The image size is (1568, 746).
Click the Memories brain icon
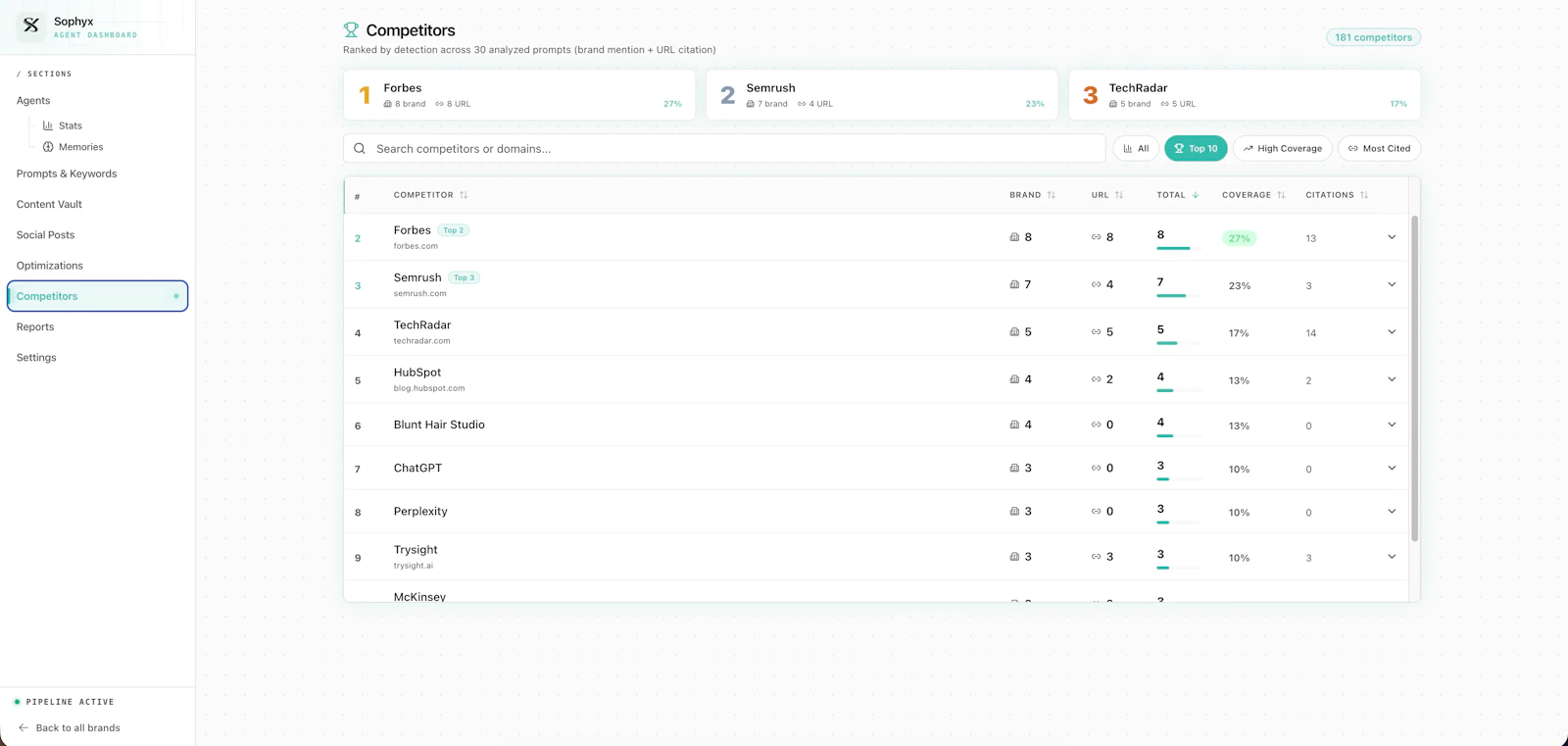click(x=48, y=147)
